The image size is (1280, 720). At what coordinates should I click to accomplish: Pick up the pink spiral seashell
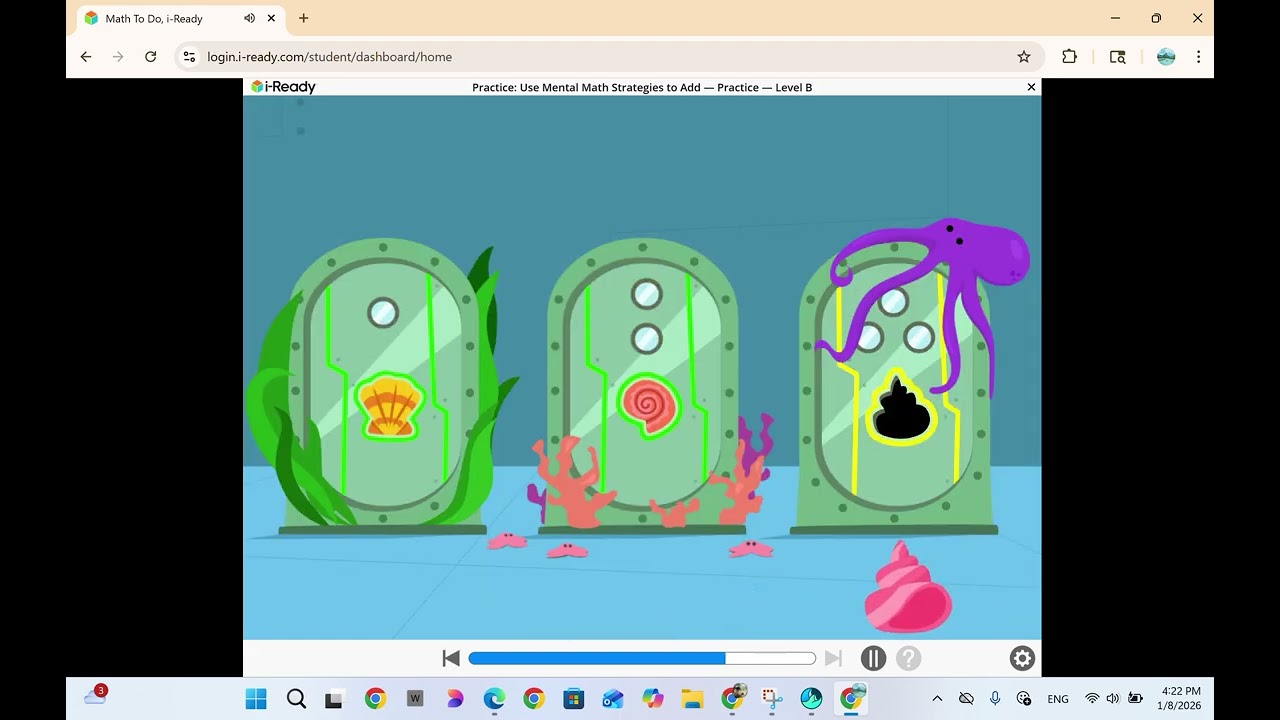click(908, 588)
